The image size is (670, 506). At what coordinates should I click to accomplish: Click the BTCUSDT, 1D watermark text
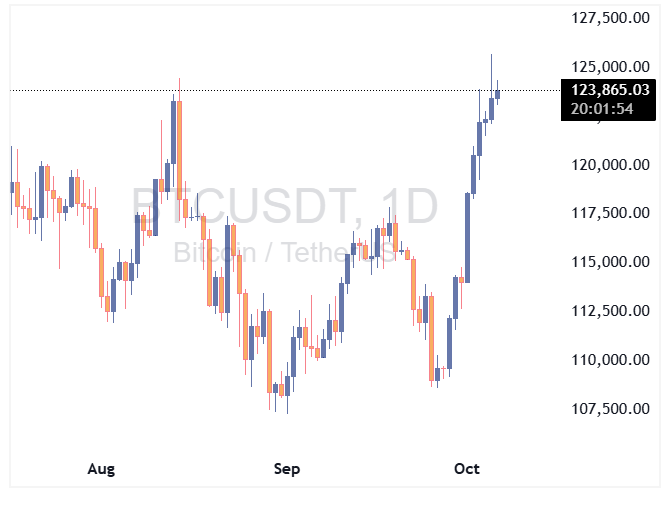pyautogui.click(x=286, y=208)
